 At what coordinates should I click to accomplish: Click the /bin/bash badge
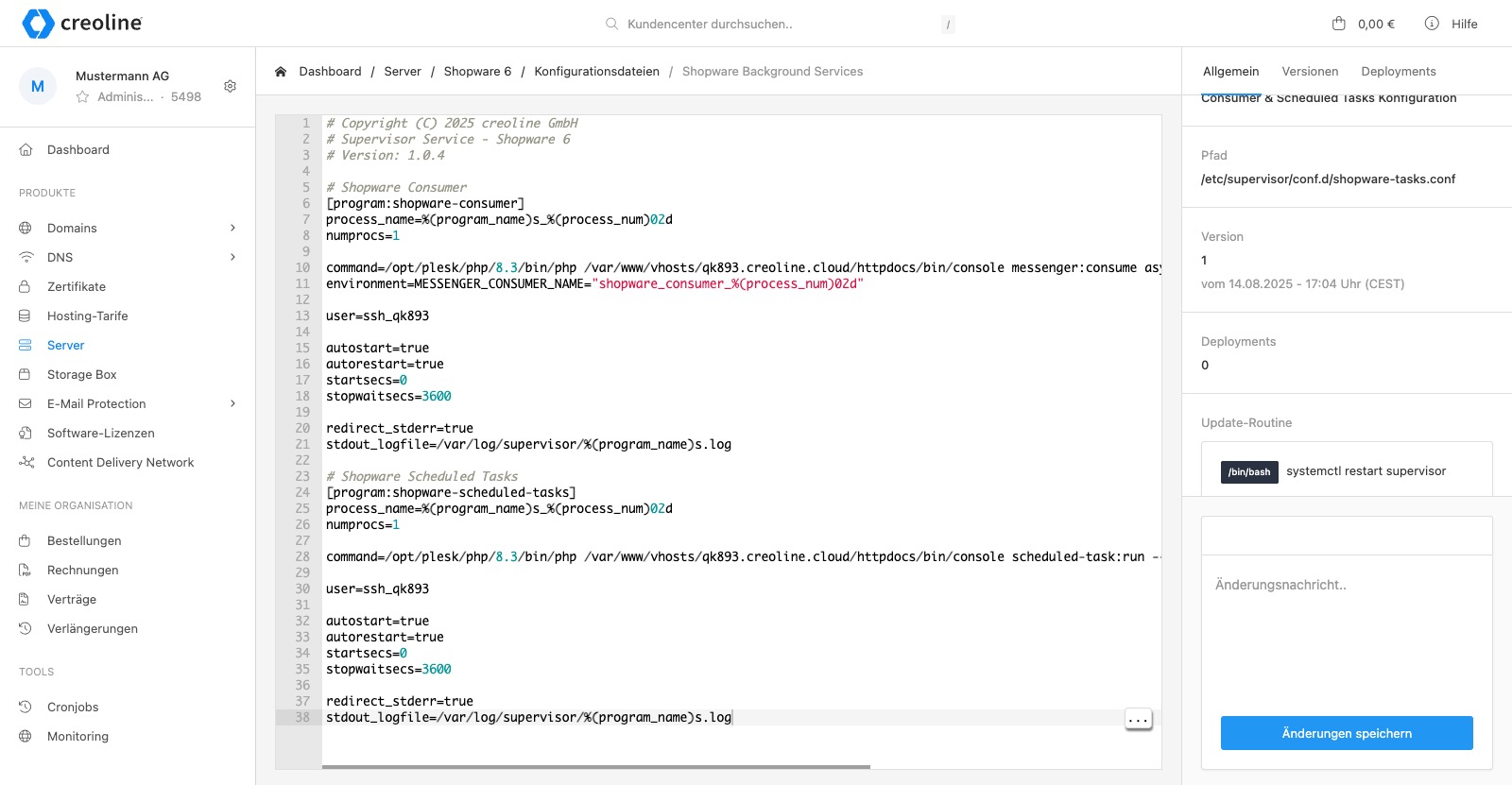tap(1249, 471)
